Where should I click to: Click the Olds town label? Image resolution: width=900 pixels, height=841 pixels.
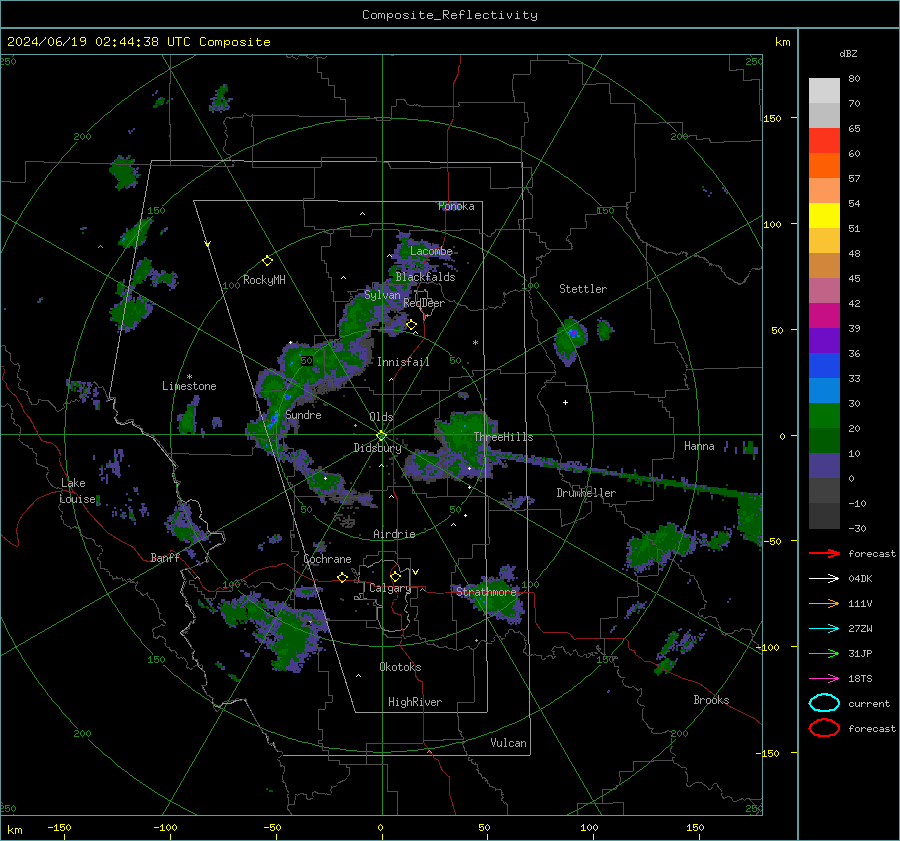pos(381,417)
